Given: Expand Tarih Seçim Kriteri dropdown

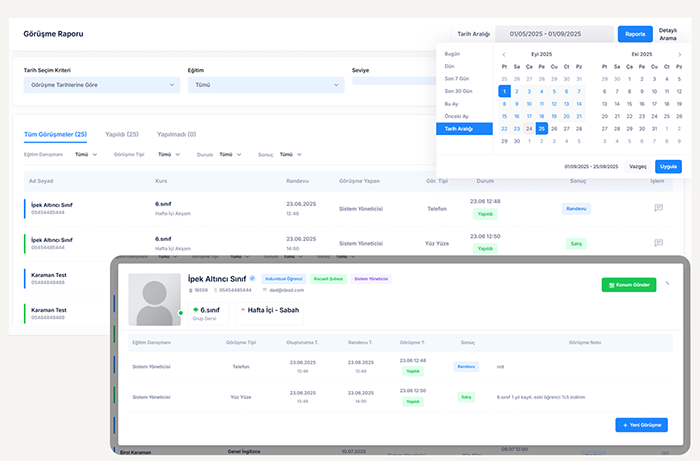Looking at the screenshot, I should 100,85.
